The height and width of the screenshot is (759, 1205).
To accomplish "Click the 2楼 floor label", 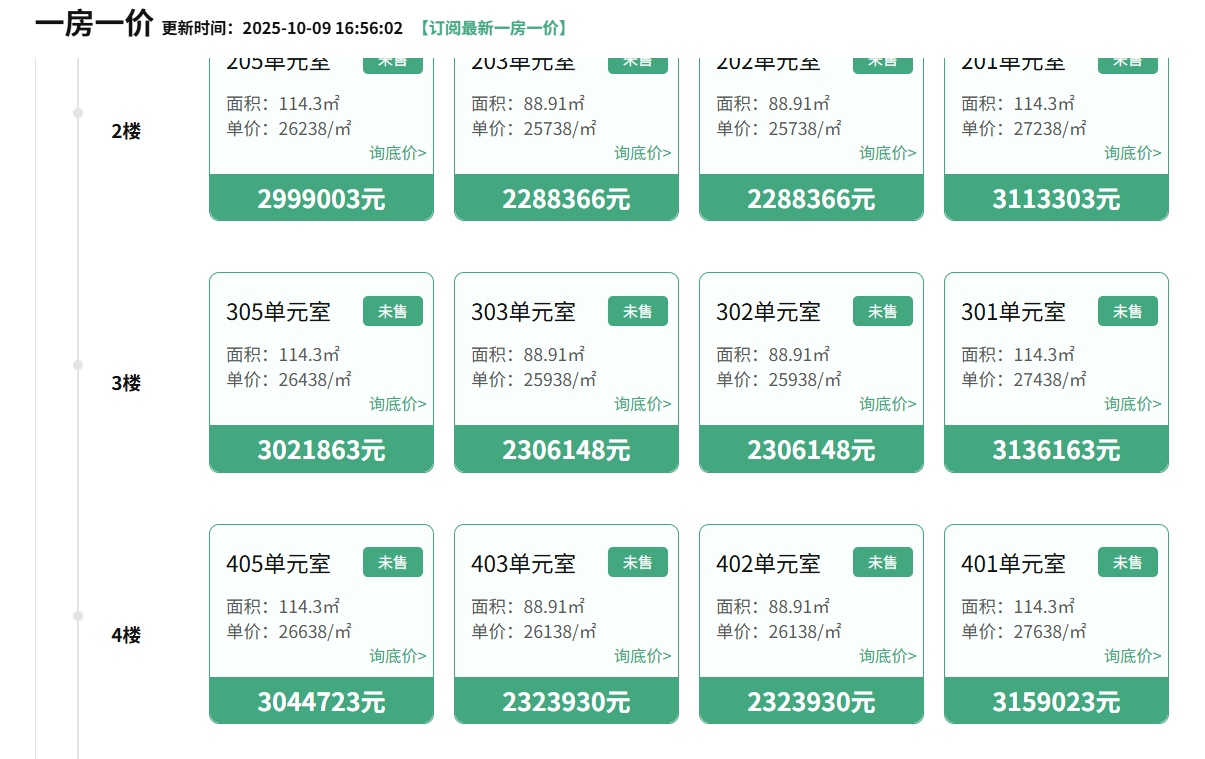I will click(x=126, y=131).
